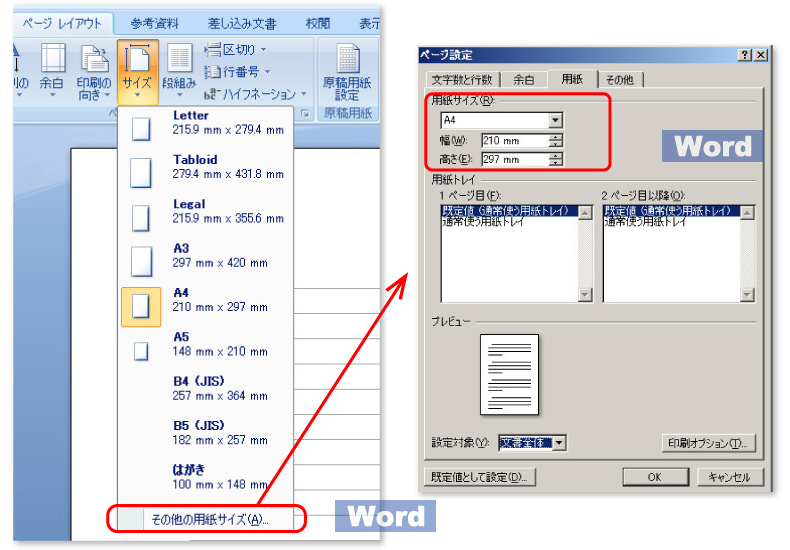Open その他 tab in page setup dialog
This screenshot has width=790, height=550.
coord(620,80)
